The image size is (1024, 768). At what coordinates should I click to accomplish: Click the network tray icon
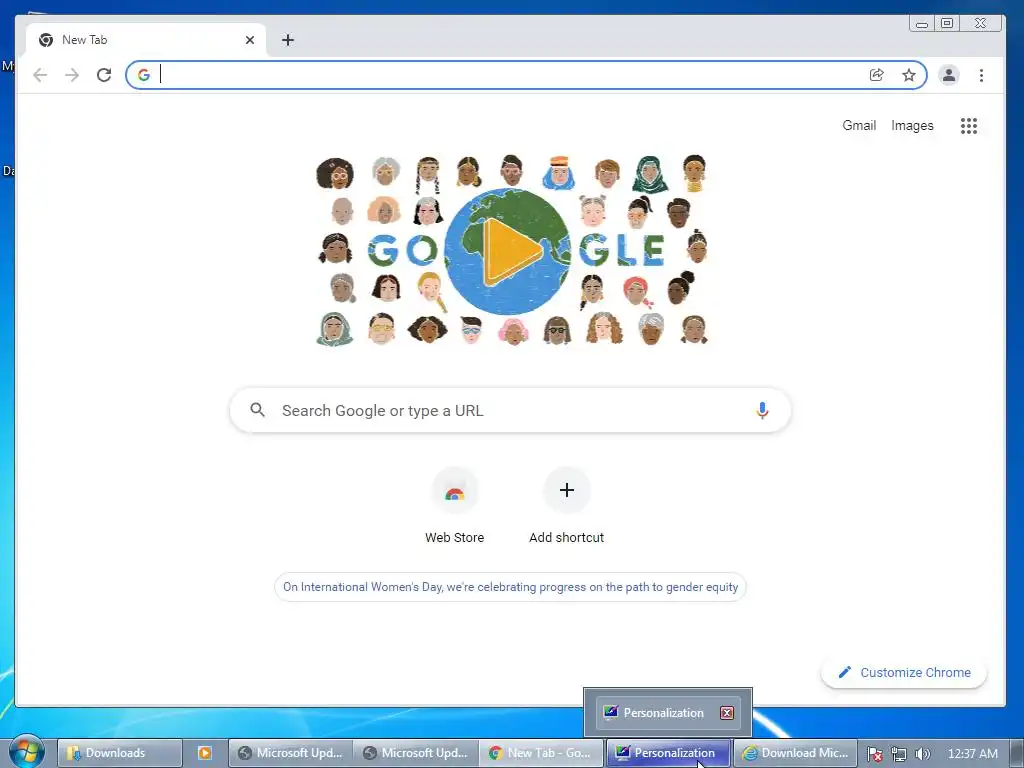[899, 754]
